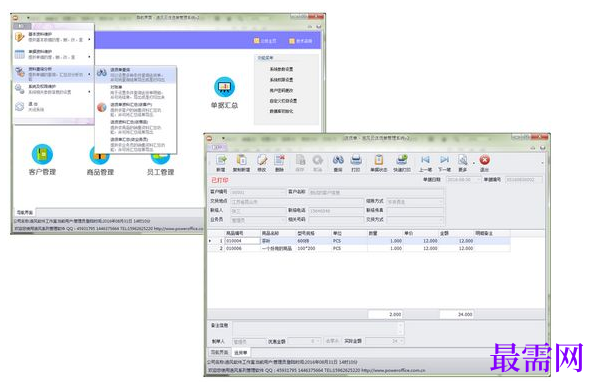This screenshot has width=602, height=389.
Task: Open 客户管理 round icon in main window
Action: [x=42, y=154]
